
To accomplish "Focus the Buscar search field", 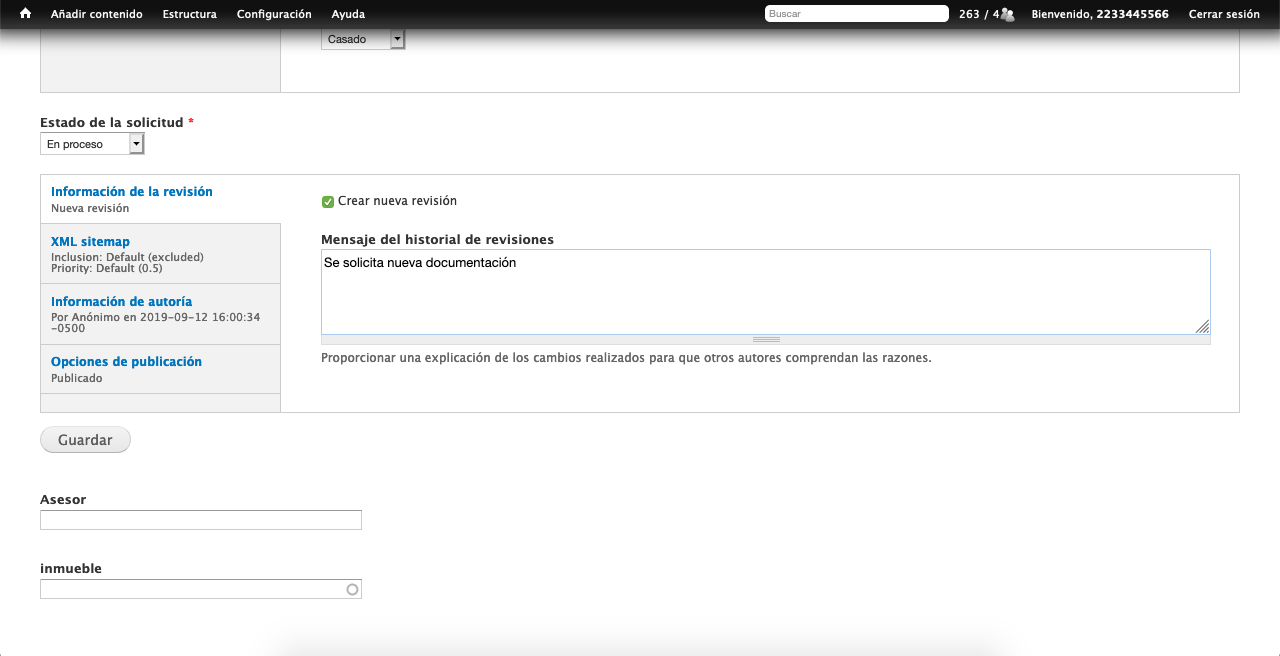I will pyautogui.click(x=856, y=14).
